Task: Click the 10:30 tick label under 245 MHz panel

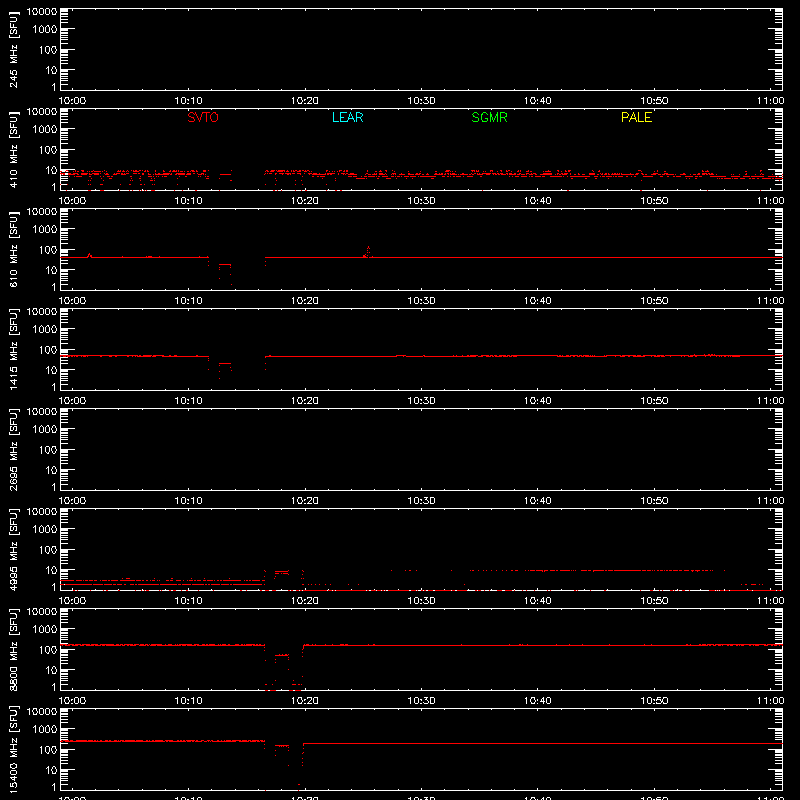Action: pos(421,101)
